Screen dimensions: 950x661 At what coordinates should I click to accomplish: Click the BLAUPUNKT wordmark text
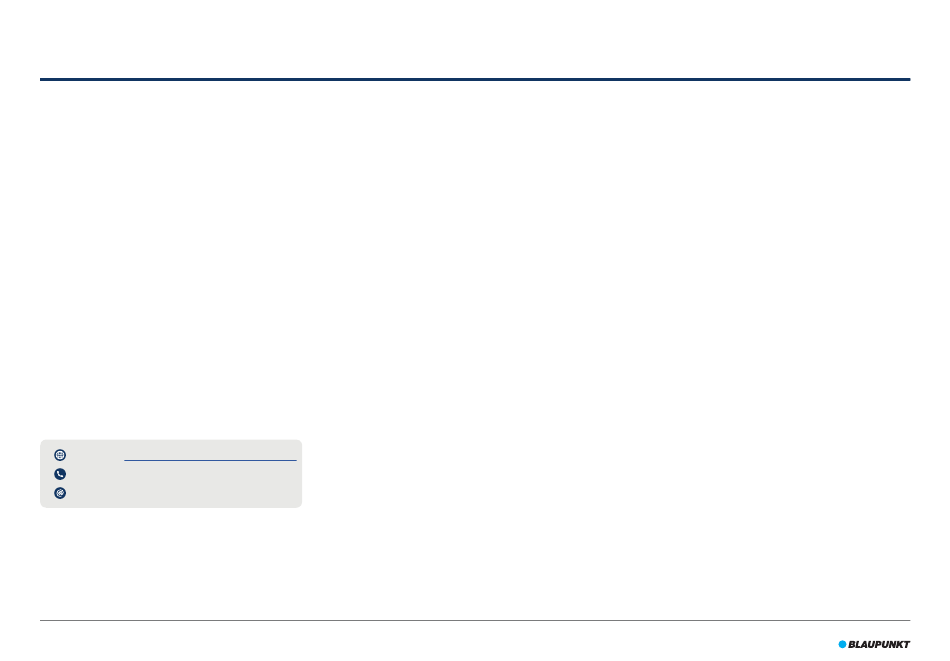[x=879, y=645]
